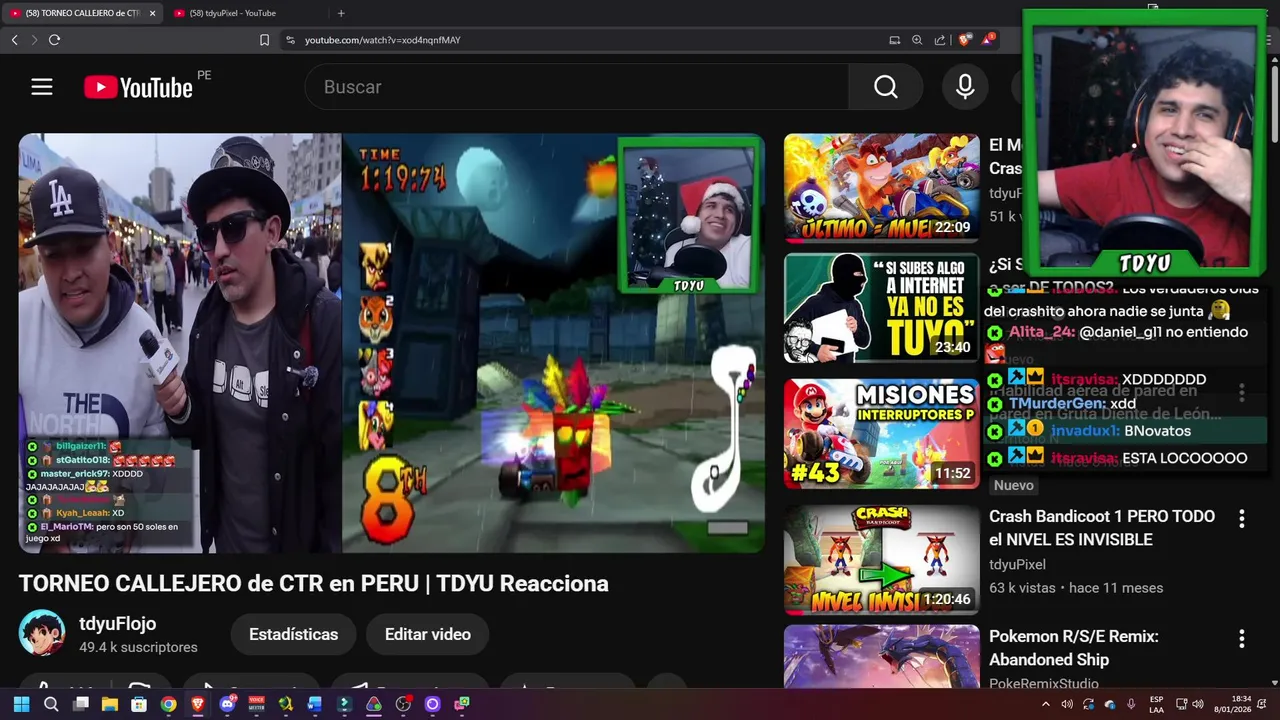Open a new browser tab with plus

point(341,13)
